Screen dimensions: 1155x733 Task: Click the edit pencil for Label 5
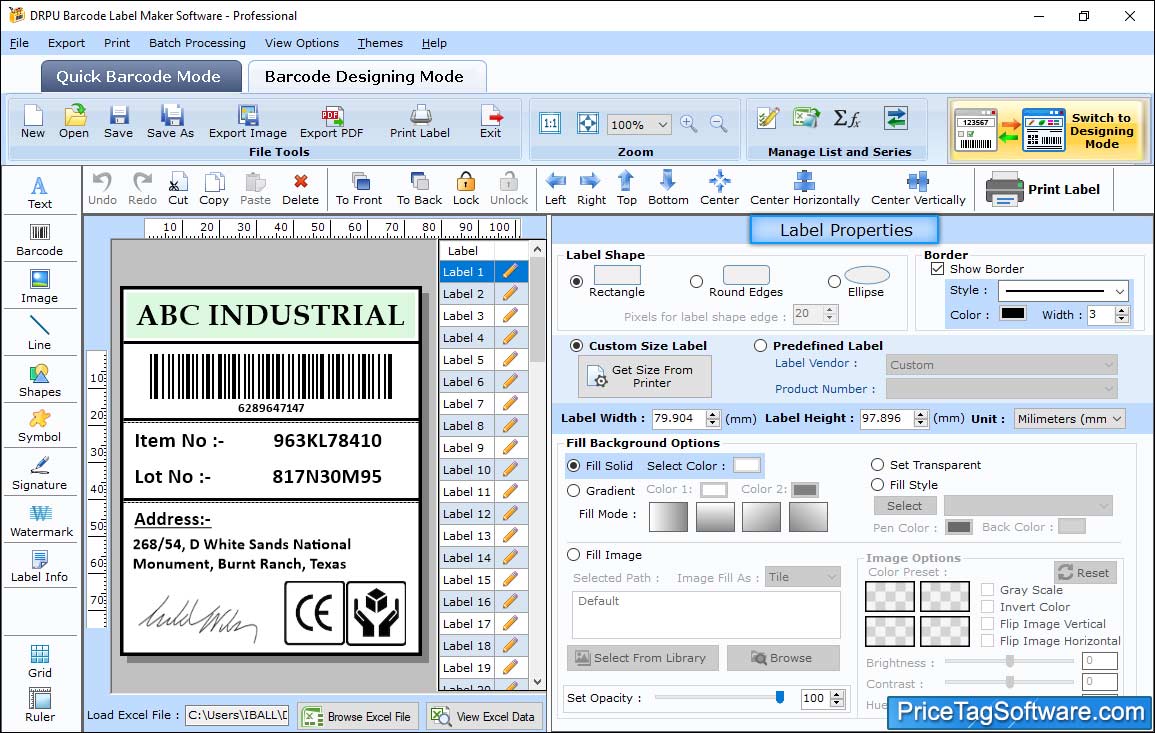coord(510,360)
